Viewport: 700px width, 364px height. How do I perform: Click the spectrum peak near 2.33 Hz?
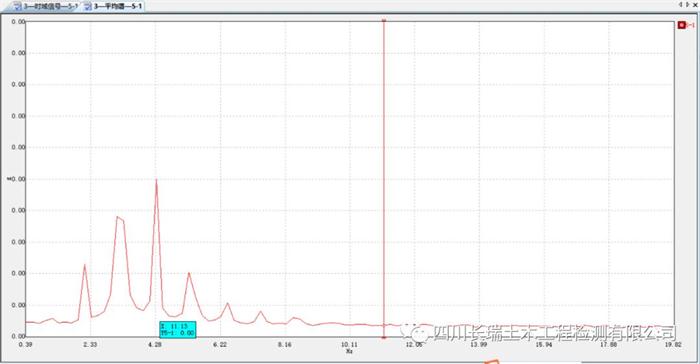point(85,265)
